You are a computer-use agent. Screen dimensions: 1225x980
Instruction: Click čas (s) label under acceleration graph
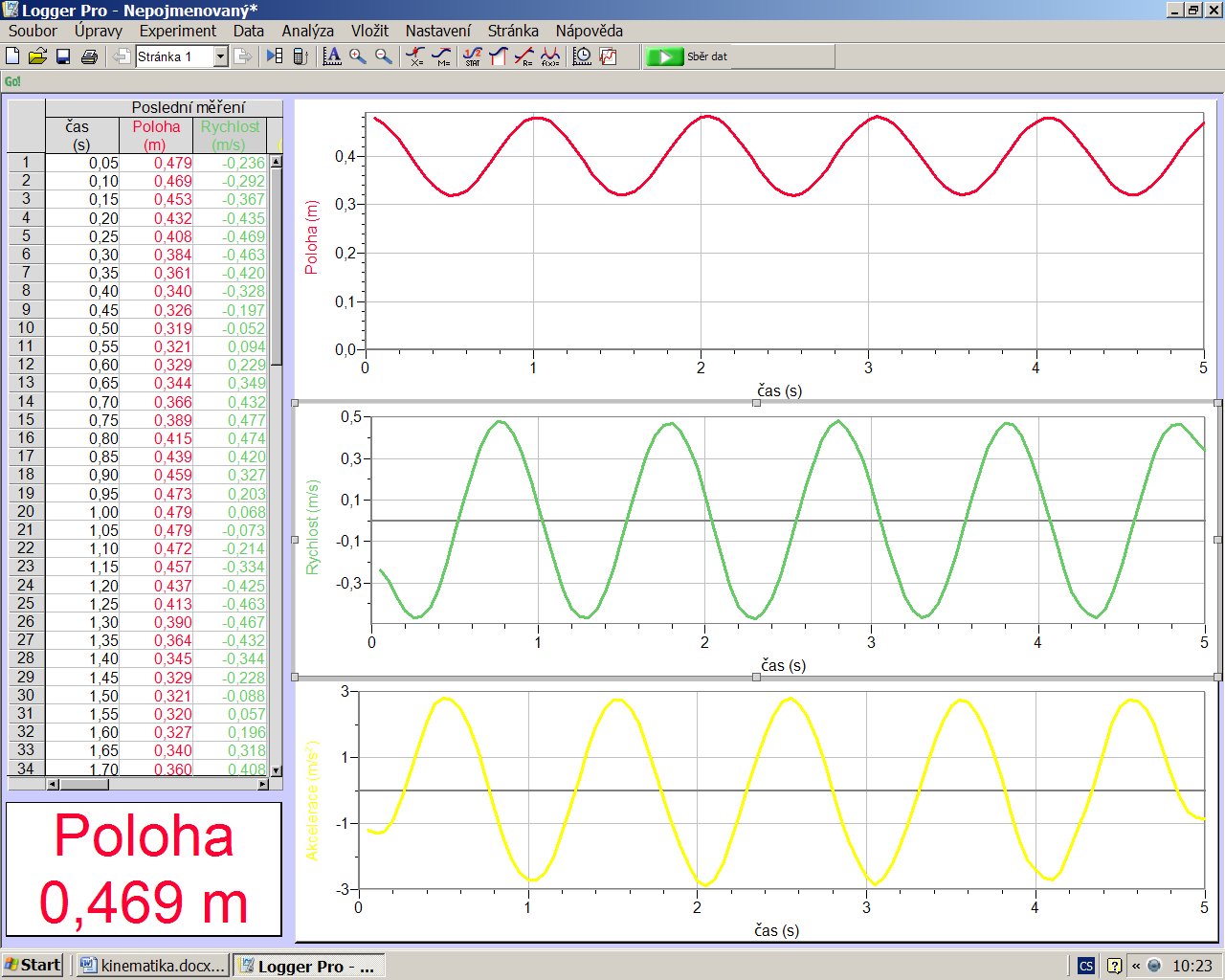pos(776,930)
